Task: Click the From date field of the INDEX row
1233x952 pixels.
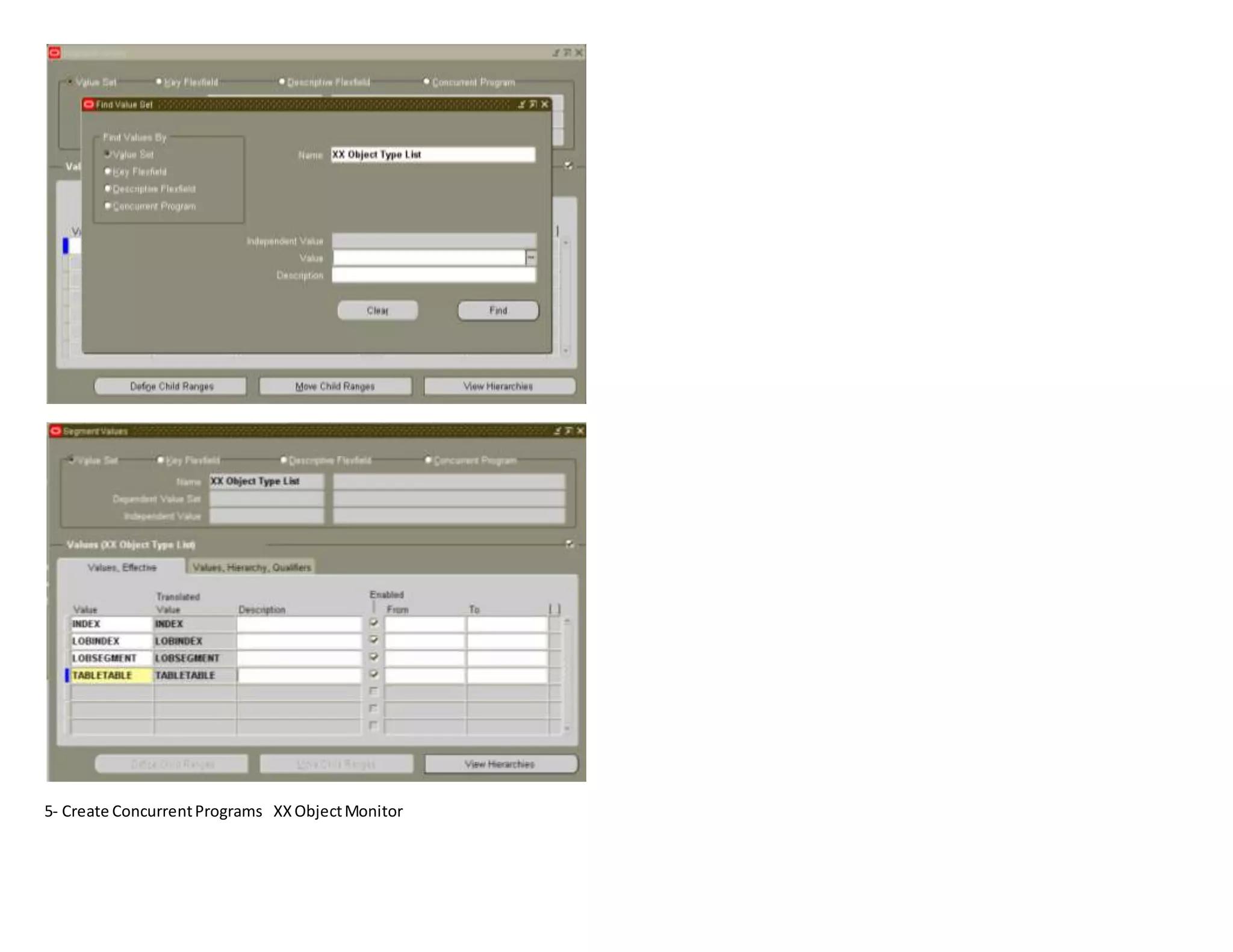Action: click(425, 624)
